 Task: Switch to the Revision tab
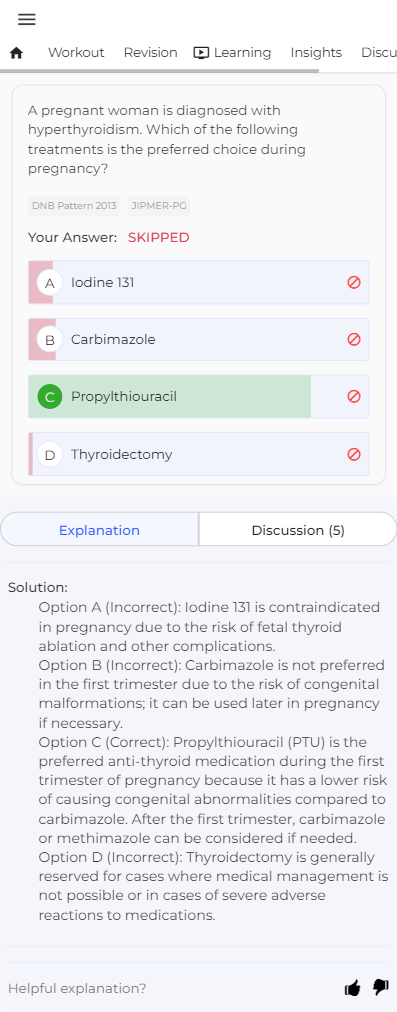click(x=150, y=53)
